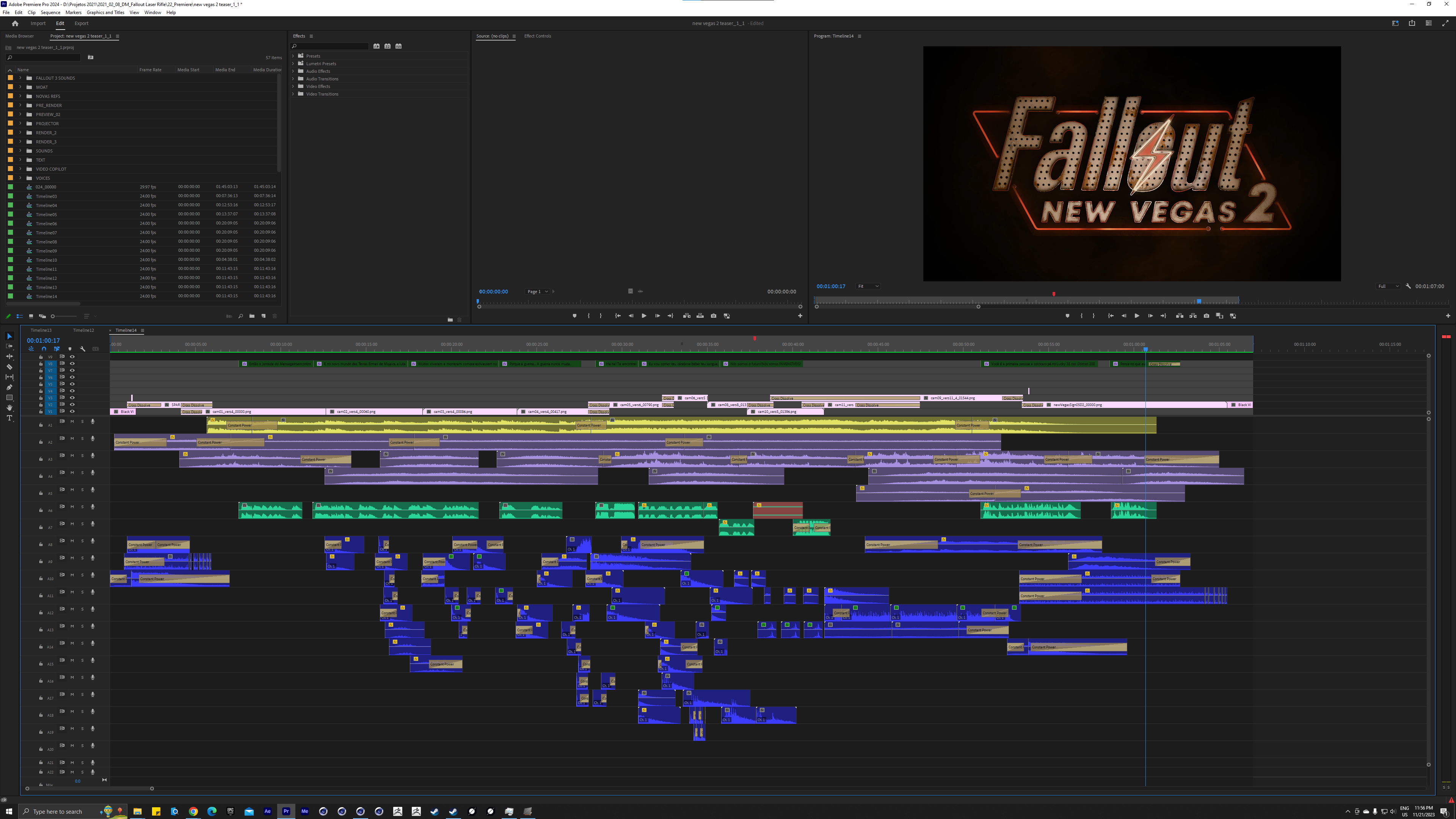Click Export Frame camera in Program monitor

[1206, 316]
